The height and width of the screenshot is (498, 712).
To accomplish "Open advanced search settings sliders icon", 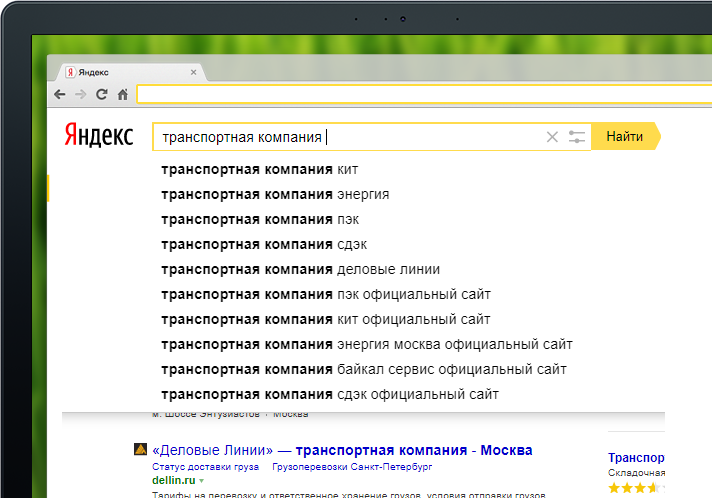I will [577, 137].
